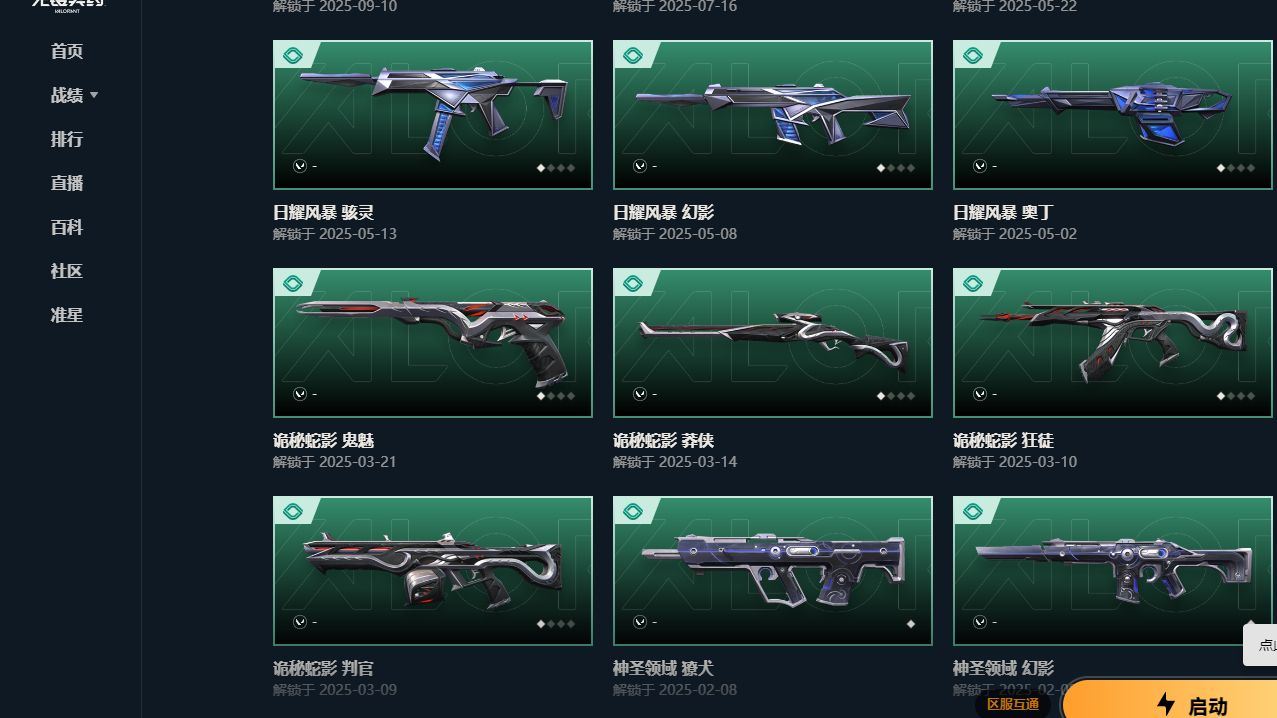Click the VP currency icon on 诡秘蛇影 莽侠 card
The width and height of the screenshot is (1277, 718).
click(640, 394)
